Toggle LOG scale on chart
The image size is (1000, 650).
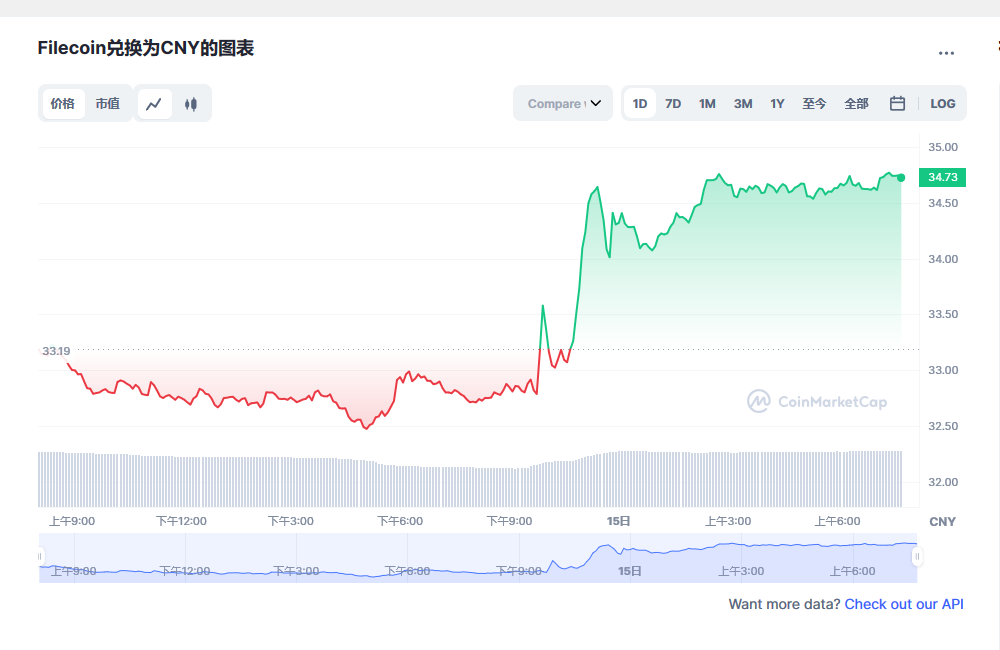click(942, 103)
